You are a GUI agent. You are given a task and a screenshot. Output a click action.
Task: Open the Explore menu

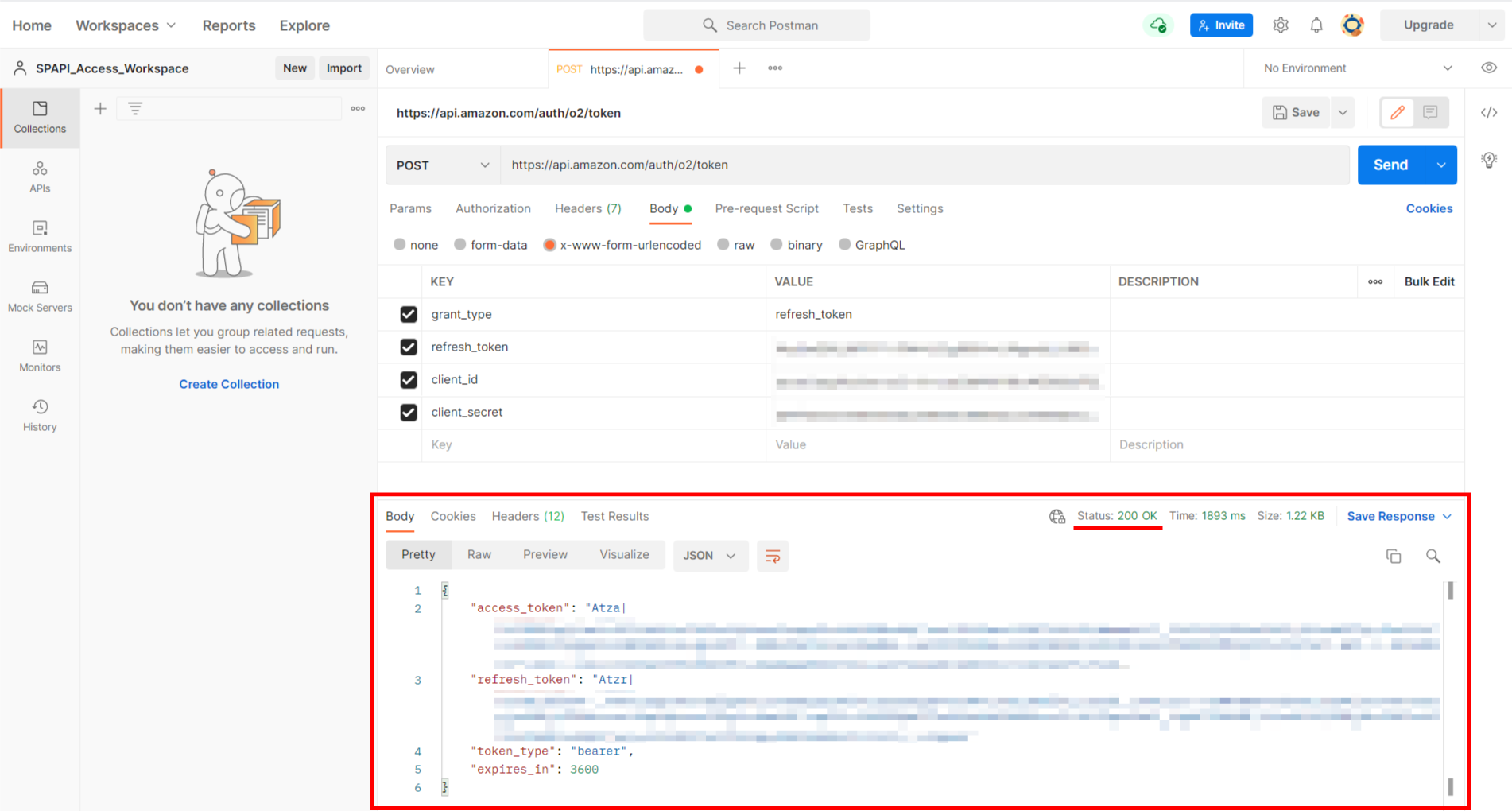304,25
